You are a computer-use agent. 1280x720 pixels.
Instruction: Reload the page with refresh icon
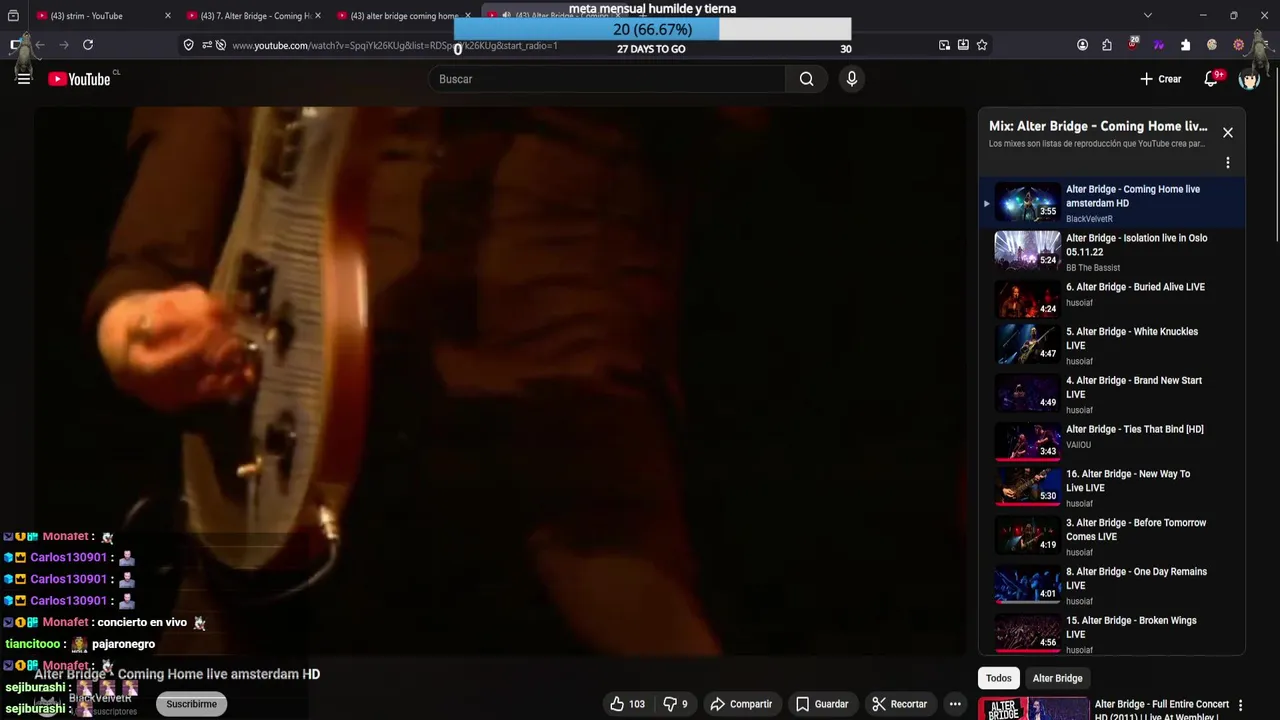tap(88, 45)
